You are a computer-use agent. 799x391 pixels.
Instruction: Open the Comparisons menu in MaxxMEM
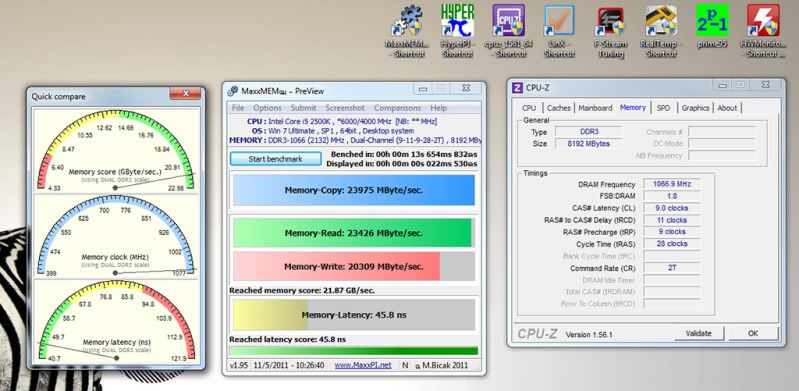397,108
